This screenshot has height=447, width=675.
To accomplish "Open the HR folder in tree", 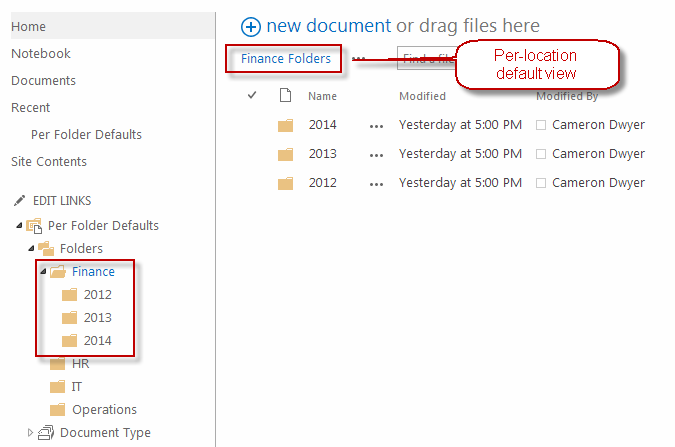I will pos(80,364).
